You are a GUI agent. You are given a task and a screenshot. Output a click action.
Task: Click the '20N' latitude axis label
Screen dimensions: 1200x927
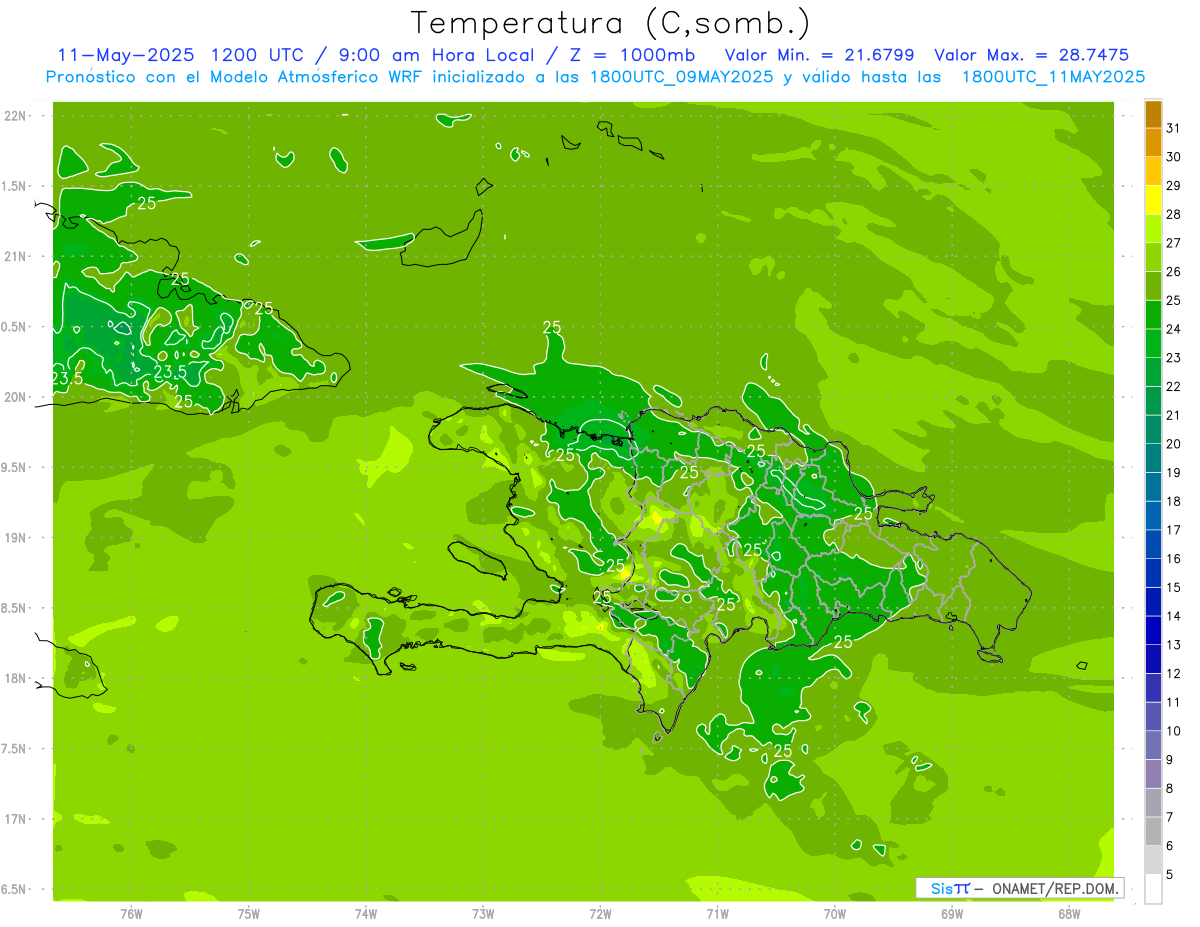coord(17,397)
